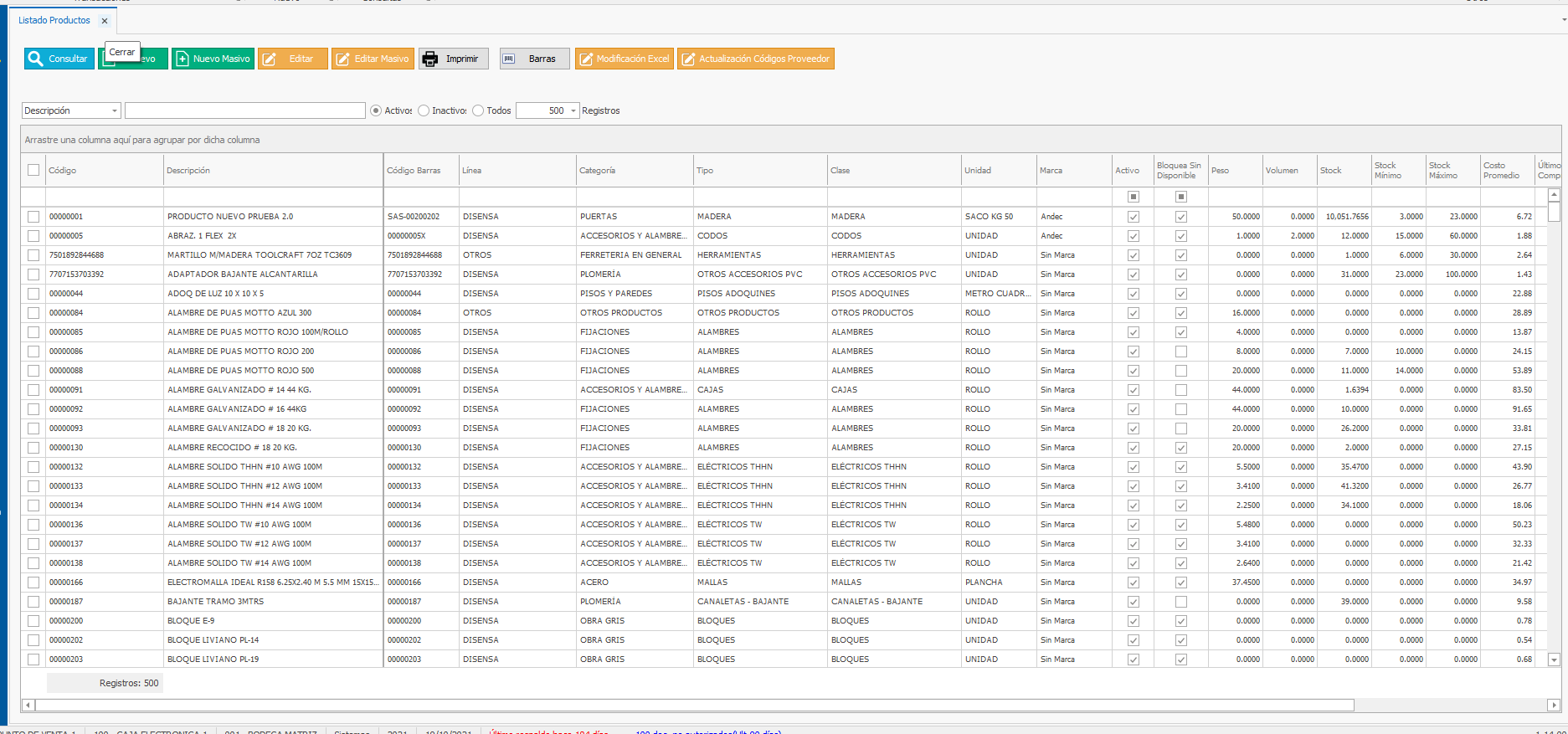Screen dimensions: 1568x734
Task: Open the Descripción search field dropdown
Action: coord(114,110)
